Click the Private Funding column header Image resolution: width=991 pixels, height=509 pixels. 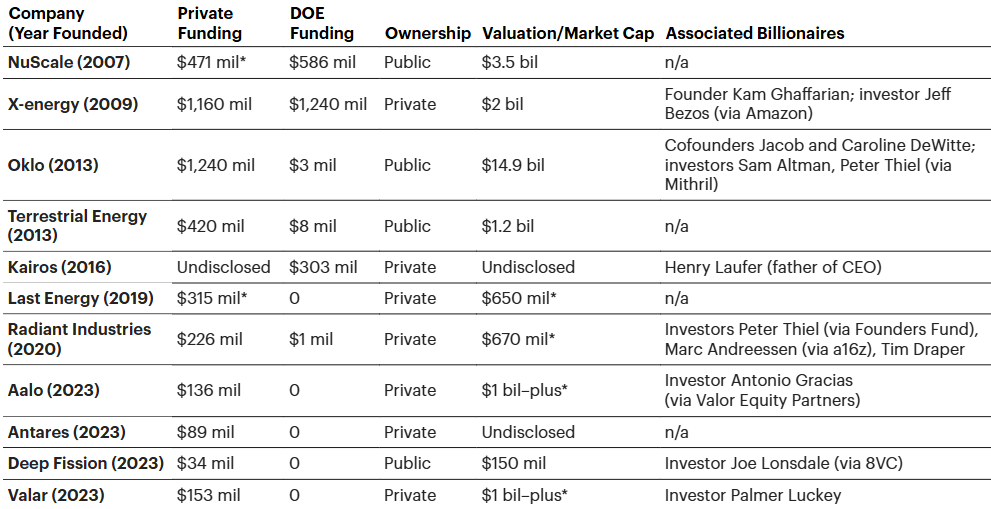(210, 24)
